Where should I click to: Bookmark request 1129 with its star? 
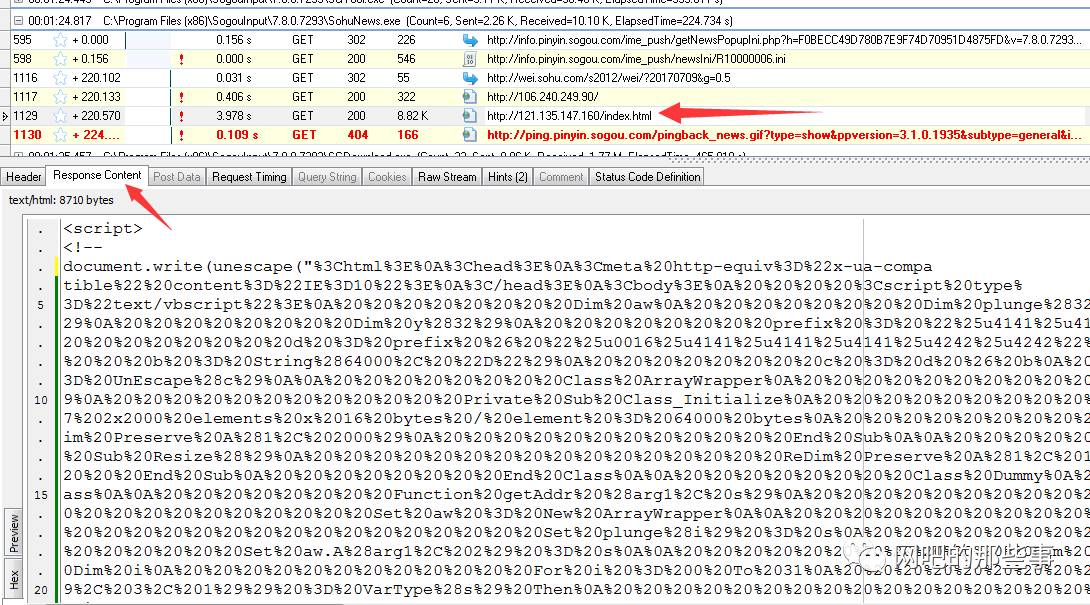pos(60,116)
